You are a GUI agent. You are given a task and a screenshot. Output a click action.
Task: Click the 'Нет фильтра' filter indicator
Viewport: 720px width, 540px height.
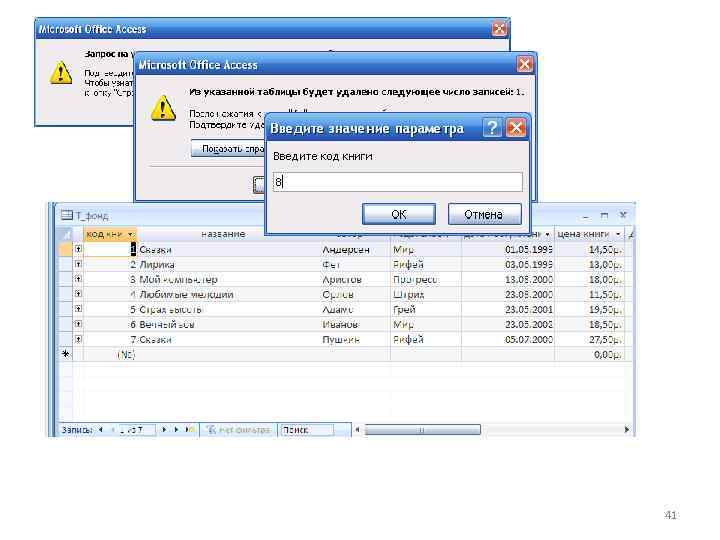click(238, 430)
